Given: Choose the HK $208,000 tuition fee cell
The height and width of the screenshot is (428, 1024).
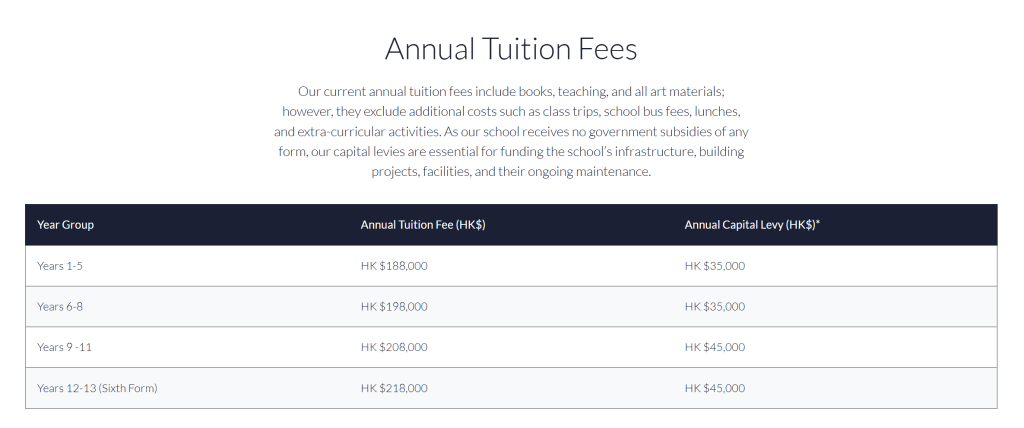Looking at the screenshot, I should 394,347.
